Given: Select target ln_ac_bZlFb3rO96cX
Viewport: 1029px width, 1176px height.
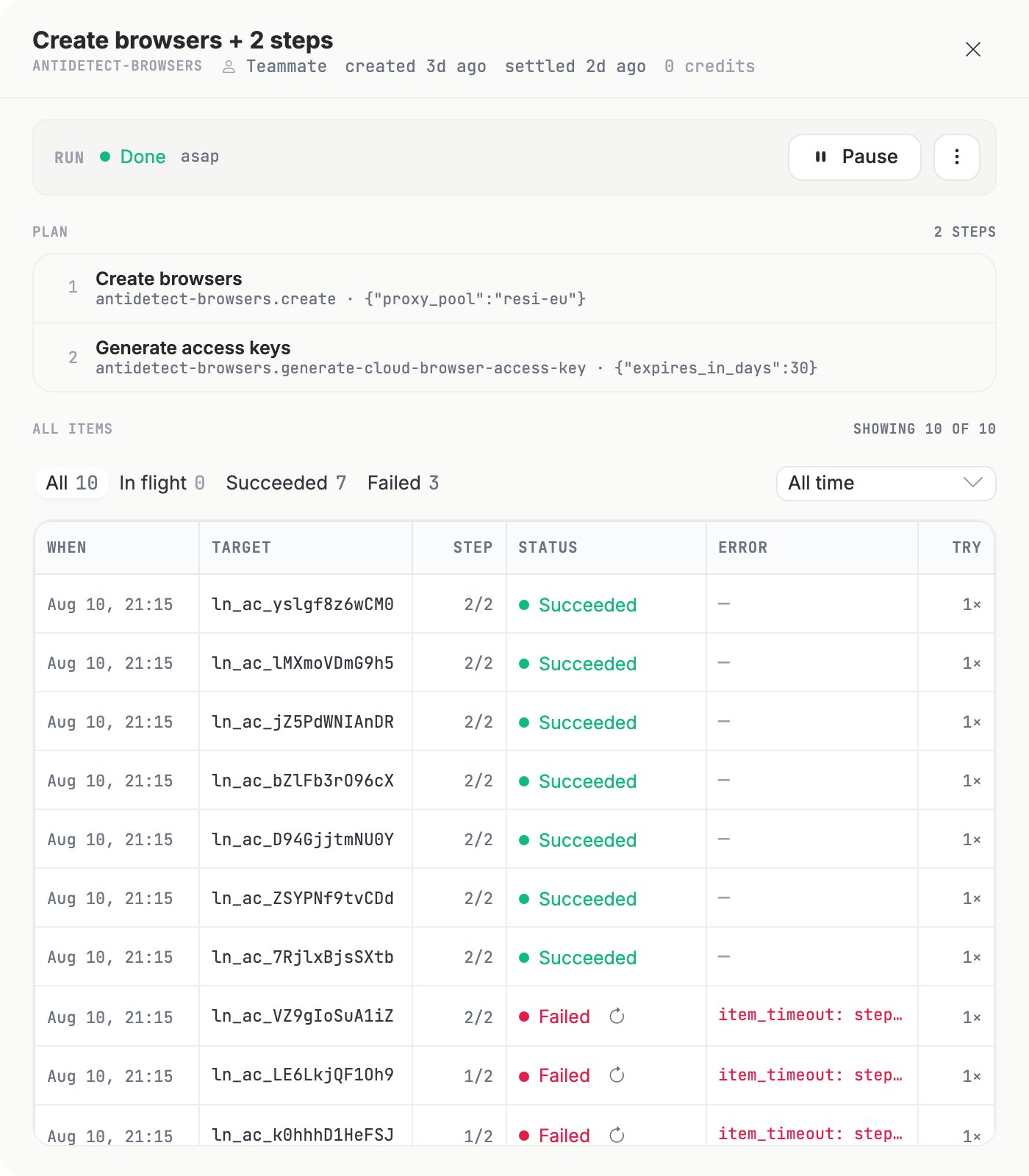Looking at the screenshot, I should 303,781.
